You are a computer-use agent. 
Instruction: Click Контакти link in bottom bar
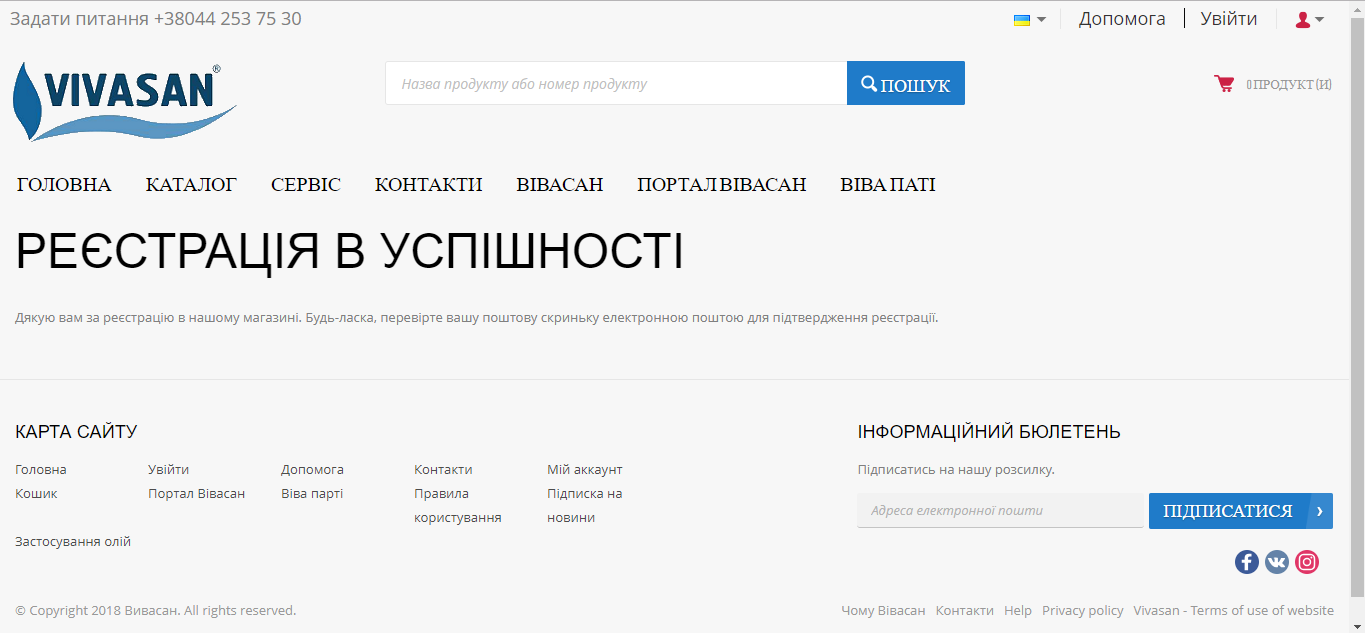pyautogui.click(x=965, y=611)
